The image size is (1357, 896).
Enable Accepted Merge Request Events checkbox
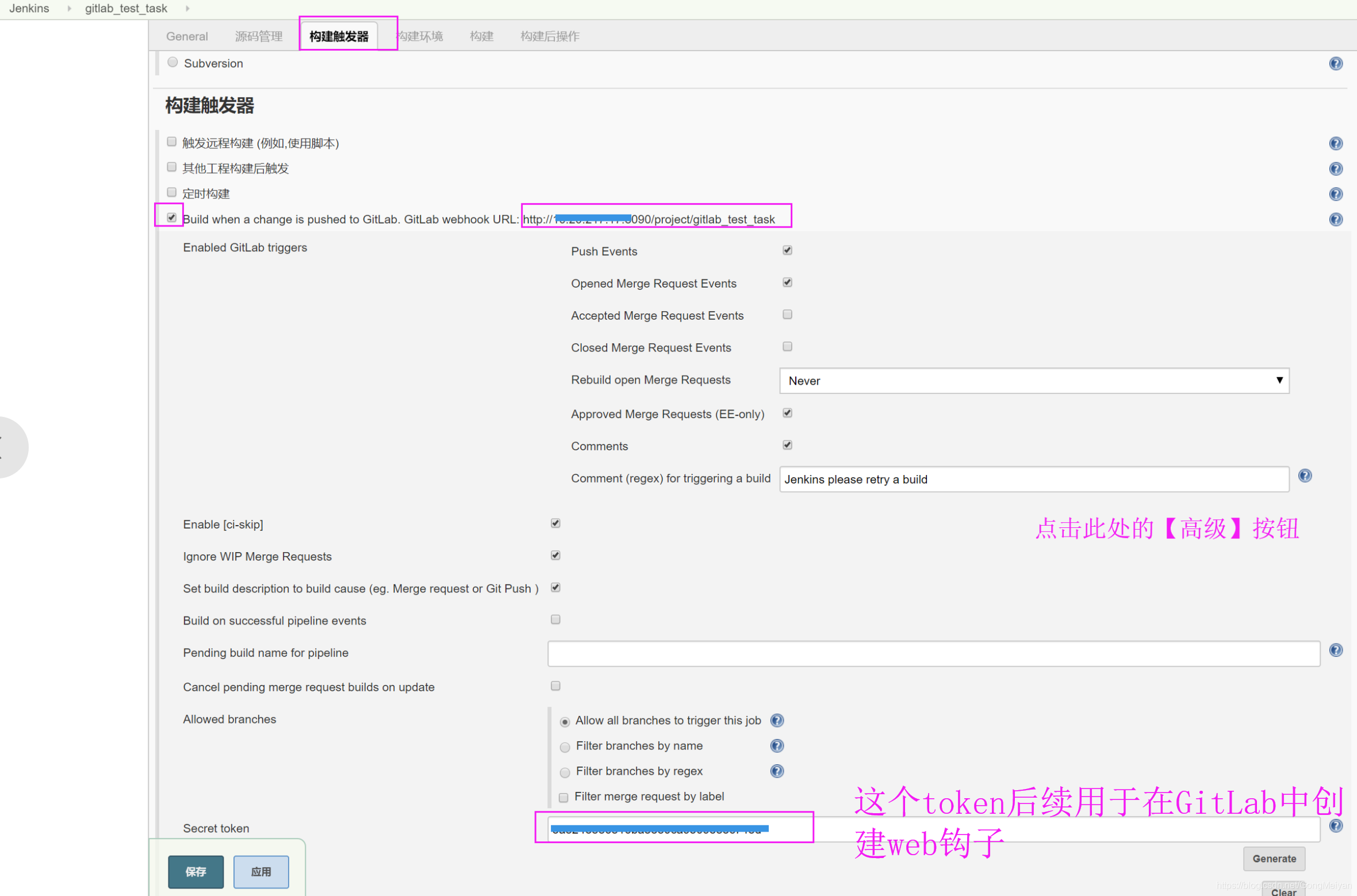tap(787, 315)
